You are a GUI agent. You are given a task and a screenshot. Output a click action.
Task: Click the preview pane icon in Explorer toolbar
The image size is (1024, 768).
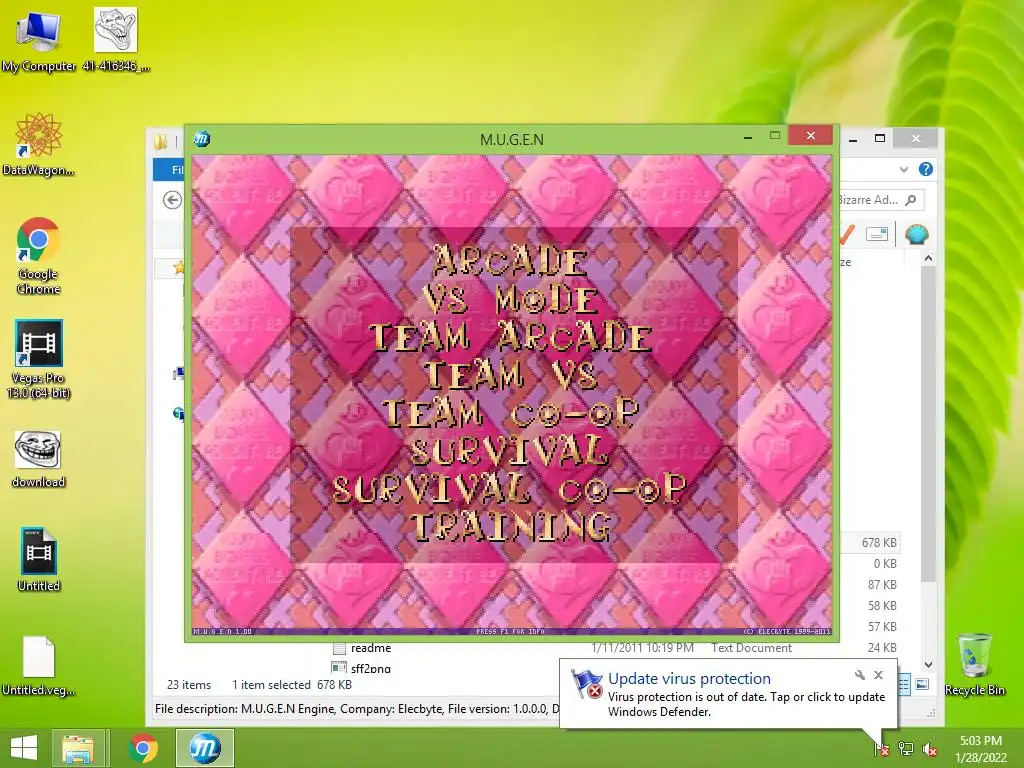pyautogui.click(x=876, y=234)
